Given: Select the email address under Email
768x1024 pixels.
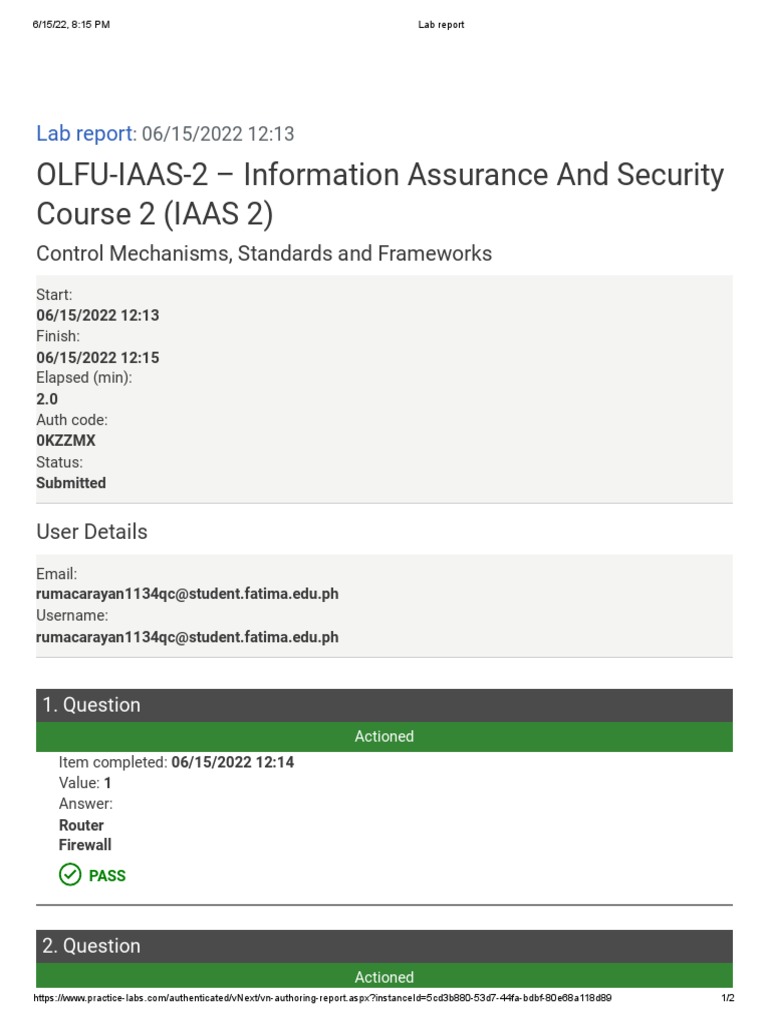Looking at the screenshot, I should [x=187, y=594].
